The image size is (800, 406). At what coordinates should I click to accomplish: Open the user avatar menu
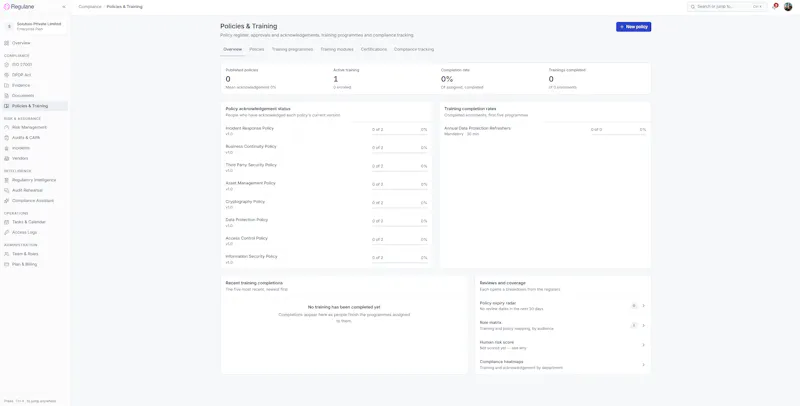coord(788,7)
